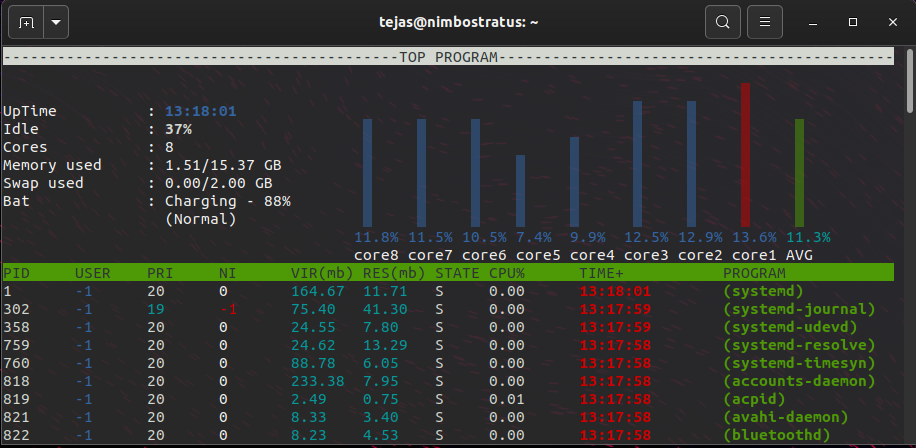Minimize the terminal window
Viewport: 916px width, 448px height.
[x=813, y=22]
